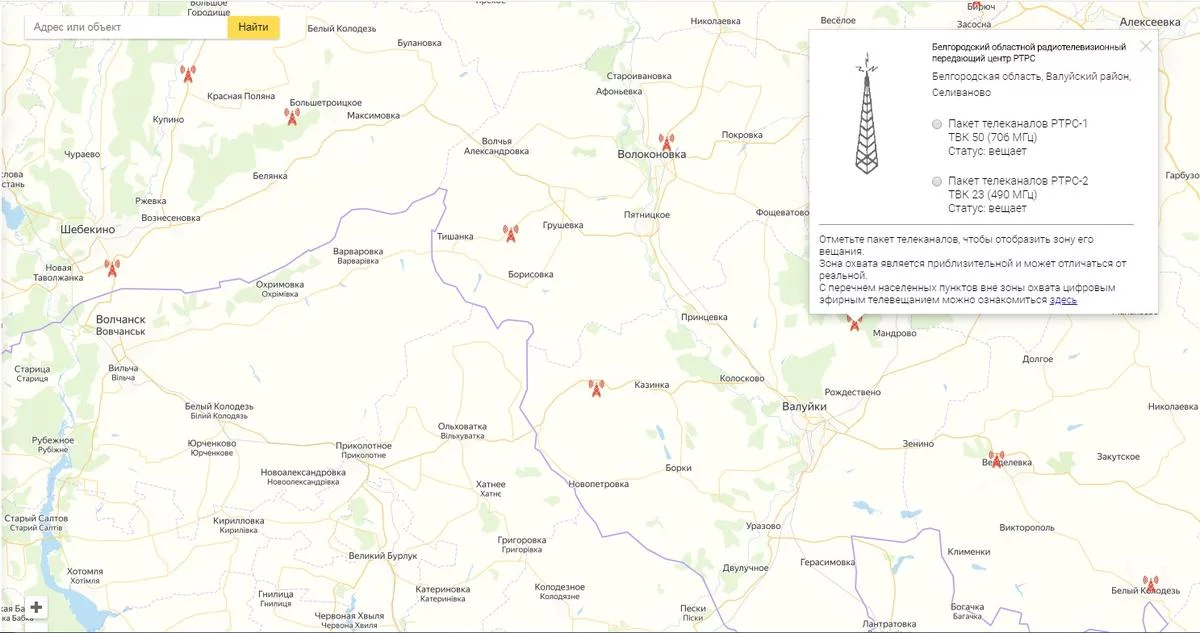The width and height of the screenshot is (1200, 633).
Task: Select РТРС-2 package radio button
Action: click(x=937, y=181)
